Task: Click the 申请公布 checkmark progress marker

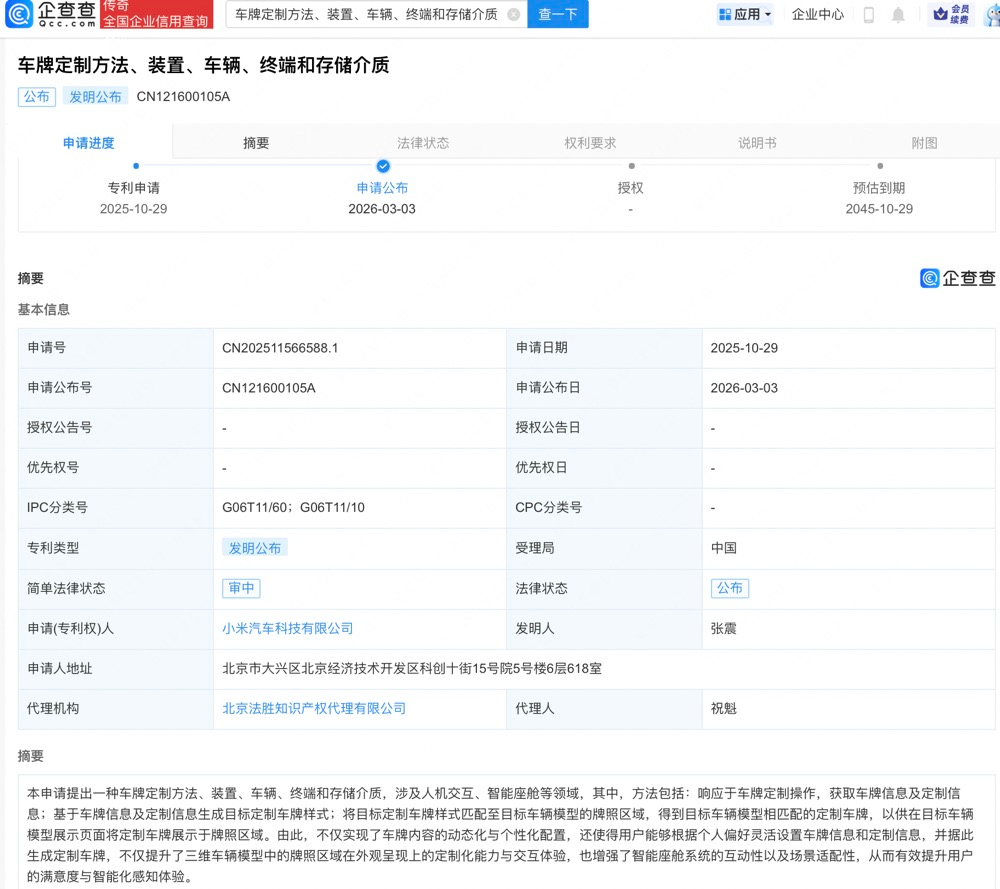Action: tap(383, 166)
